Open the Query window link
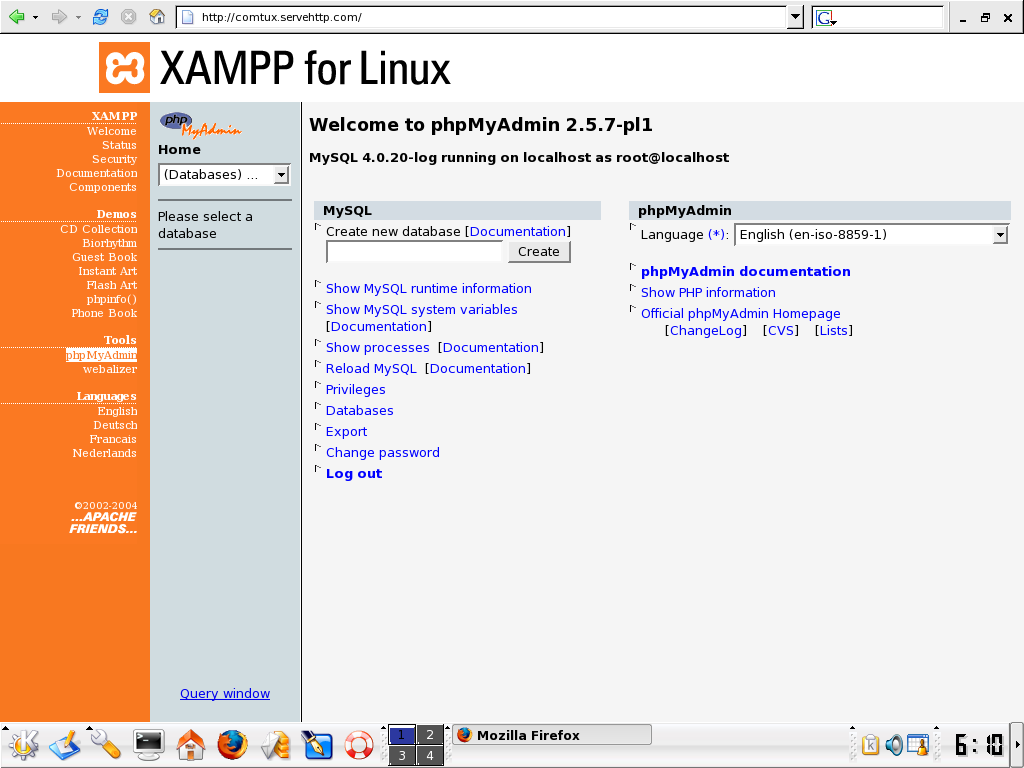 [225, 694]
